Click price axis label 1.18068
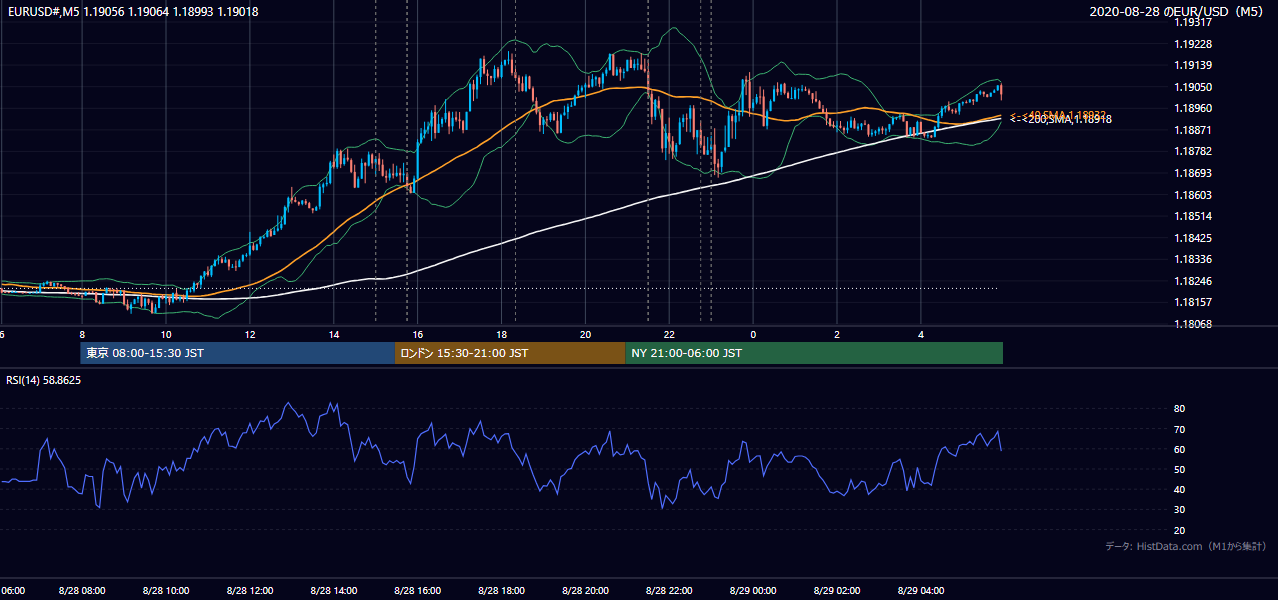 (x=1192, y=324)
